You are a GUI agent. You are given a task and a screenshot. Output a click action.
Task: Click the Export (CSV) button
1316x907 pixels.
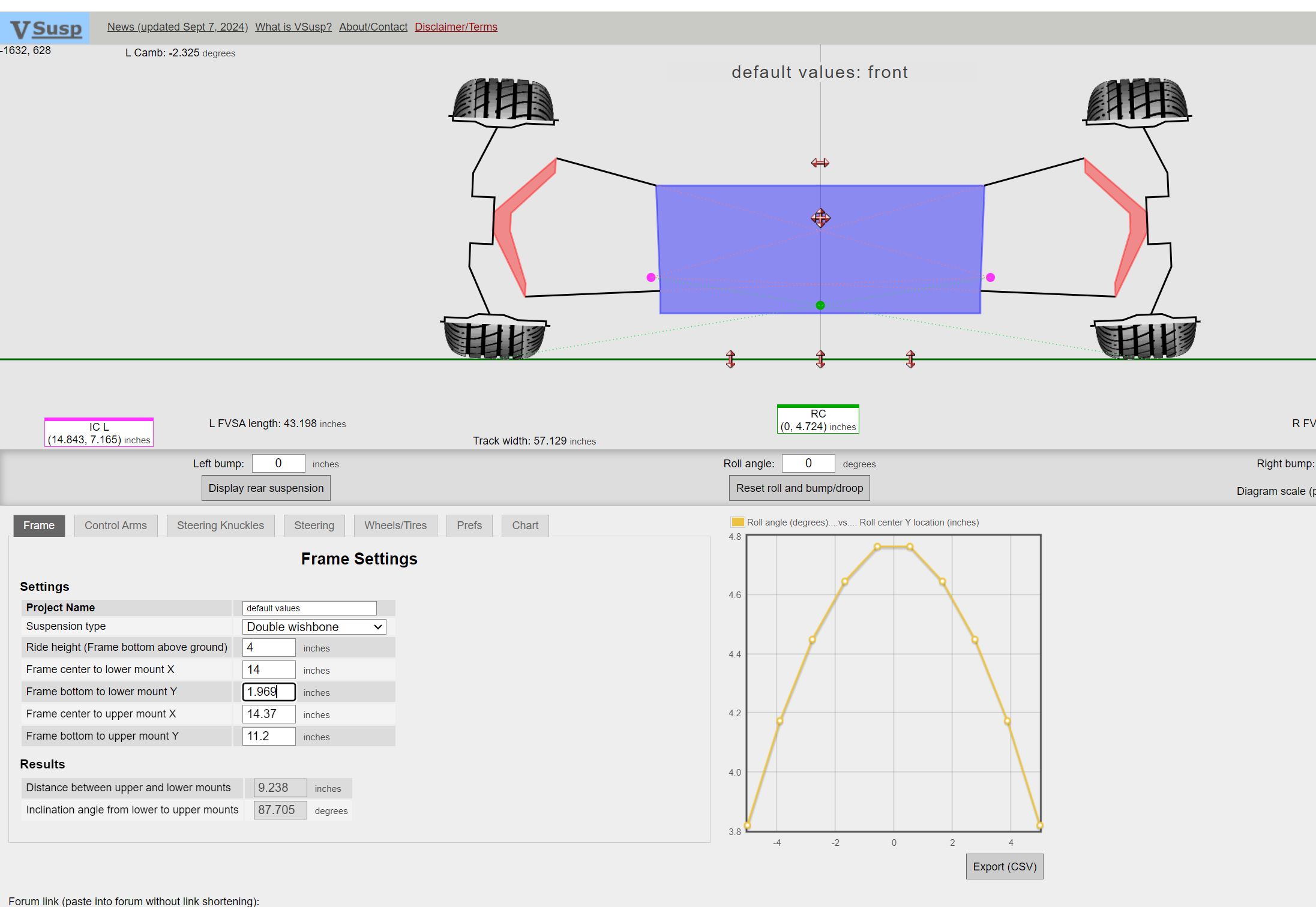pos(1004,867)
